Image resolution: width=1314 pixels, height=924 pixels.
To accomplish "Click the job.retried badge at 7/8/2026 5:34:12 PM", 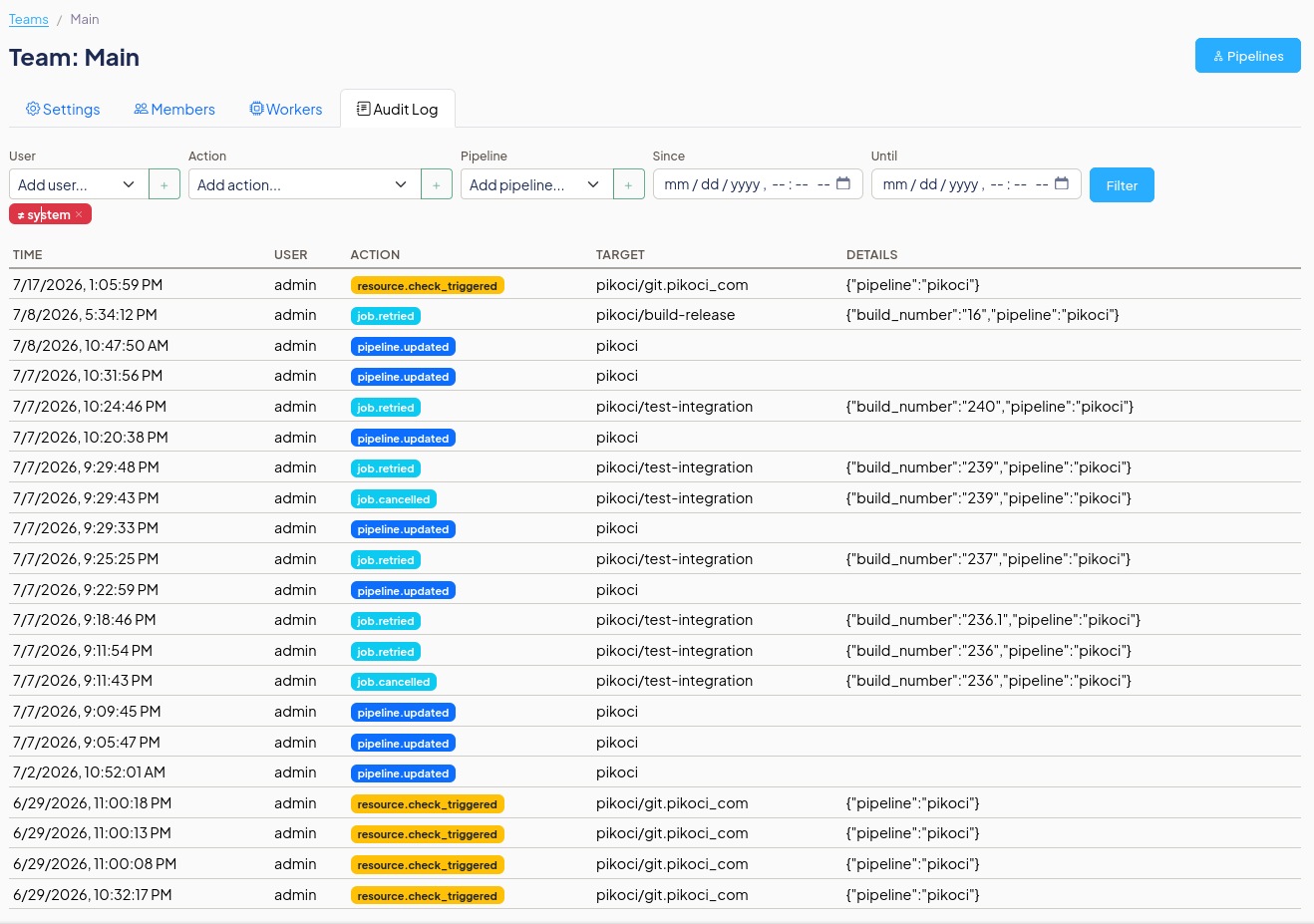I will [386, 316].
